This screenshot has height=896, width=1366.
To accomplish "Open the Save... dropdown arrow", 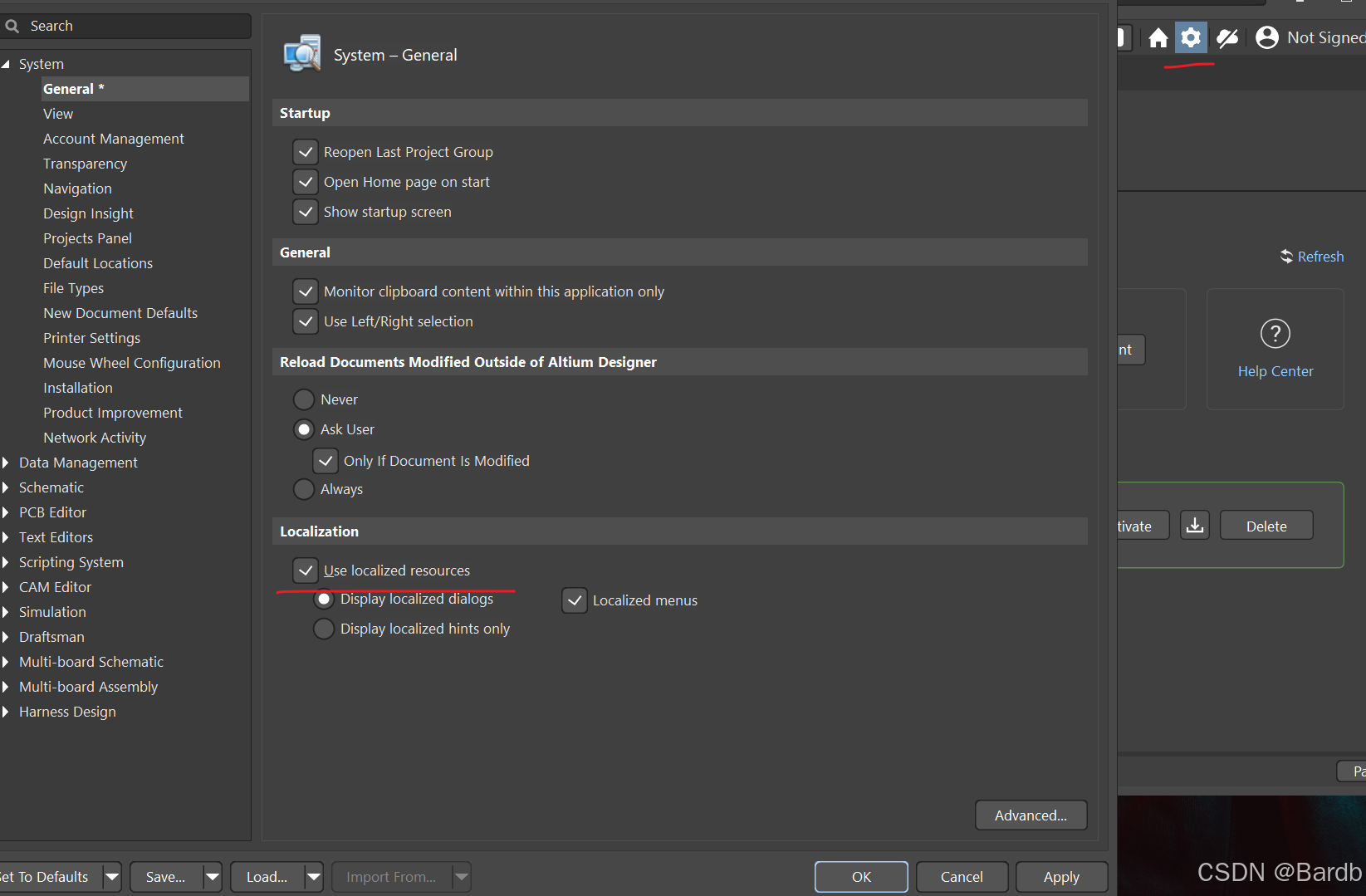I will (x=213, y=877).
